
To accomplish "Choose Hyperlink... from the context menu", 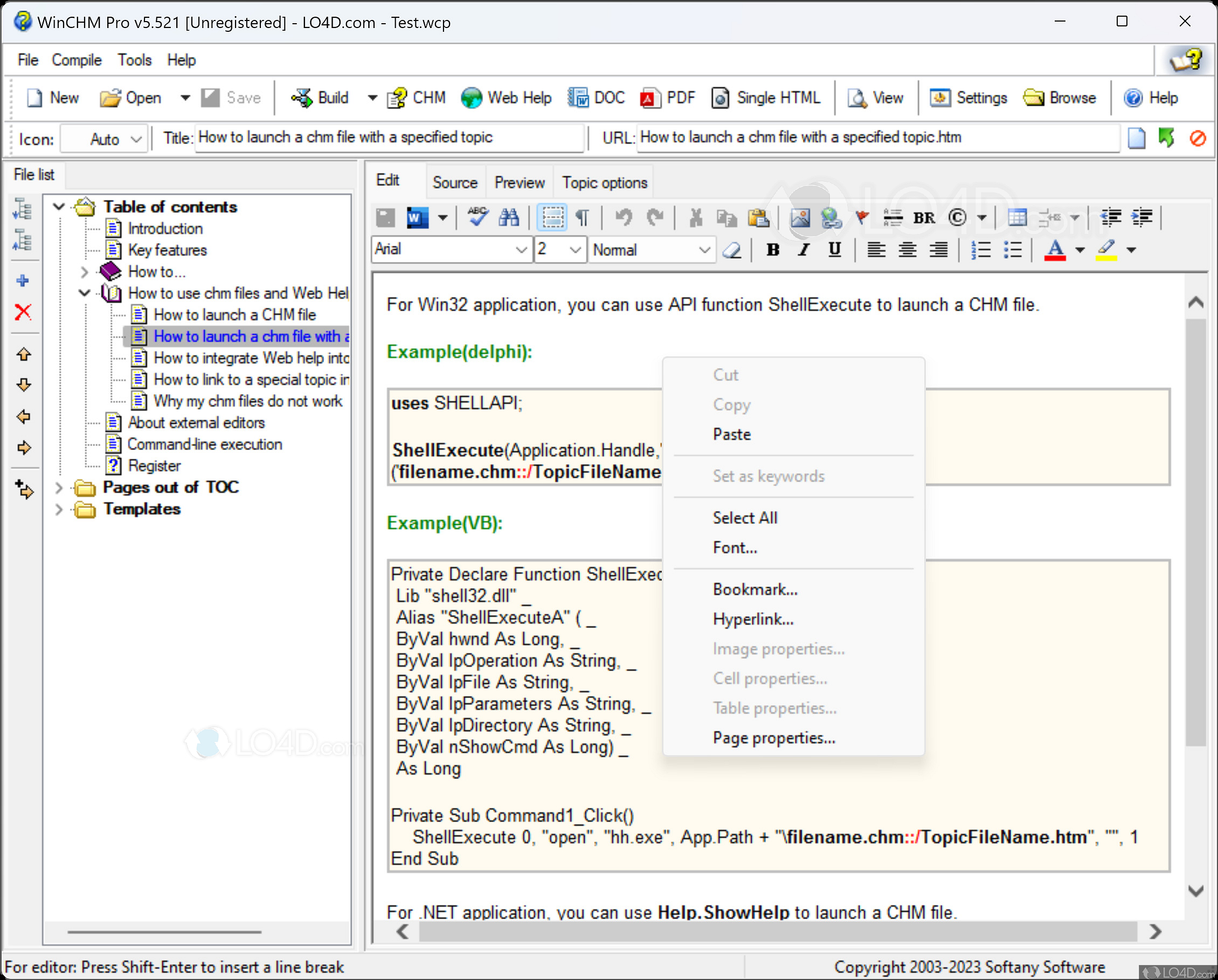I will [752, 619].
